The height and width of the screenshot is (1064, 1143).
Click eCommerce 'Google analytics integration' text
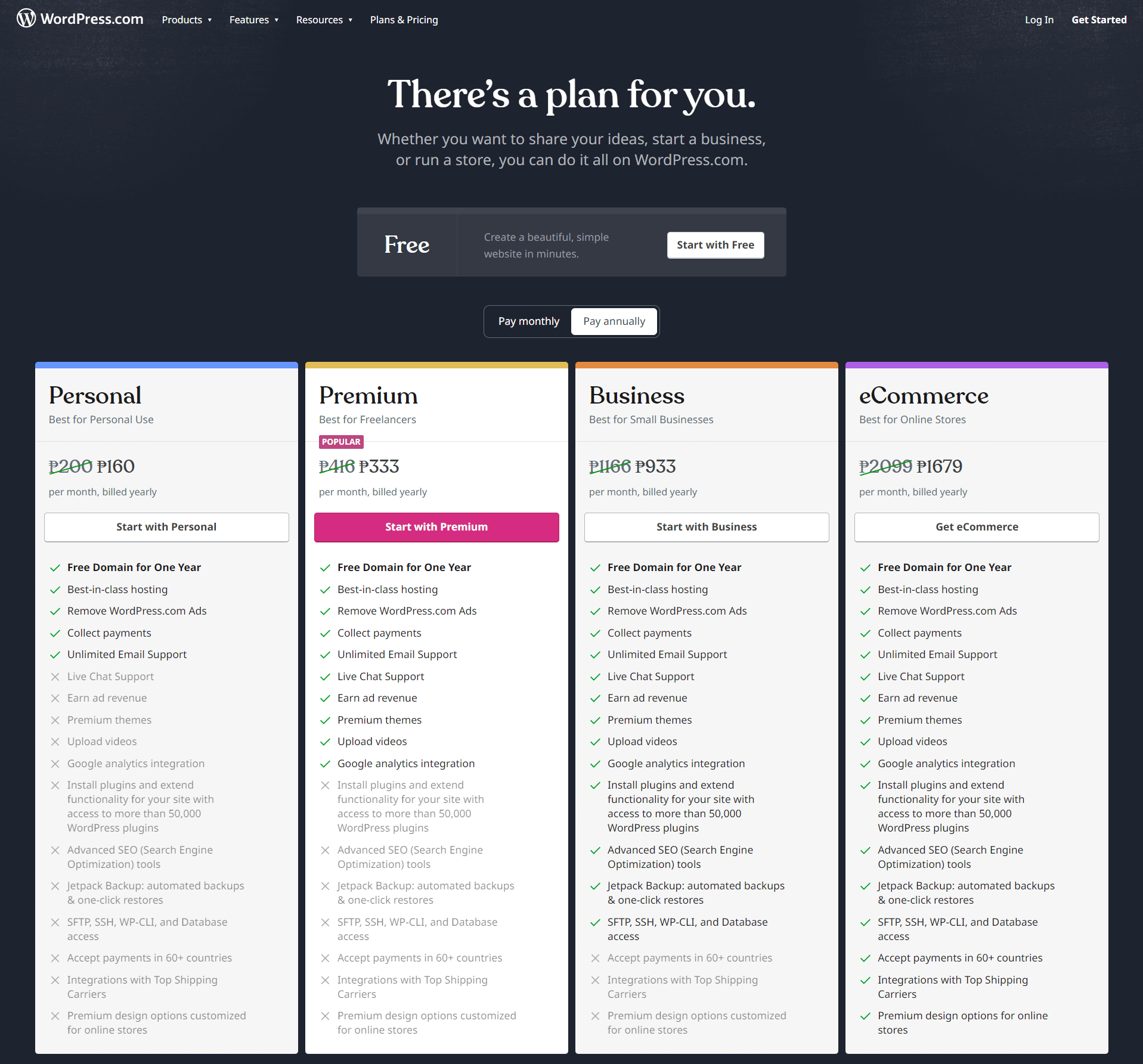tap(946, 764)
